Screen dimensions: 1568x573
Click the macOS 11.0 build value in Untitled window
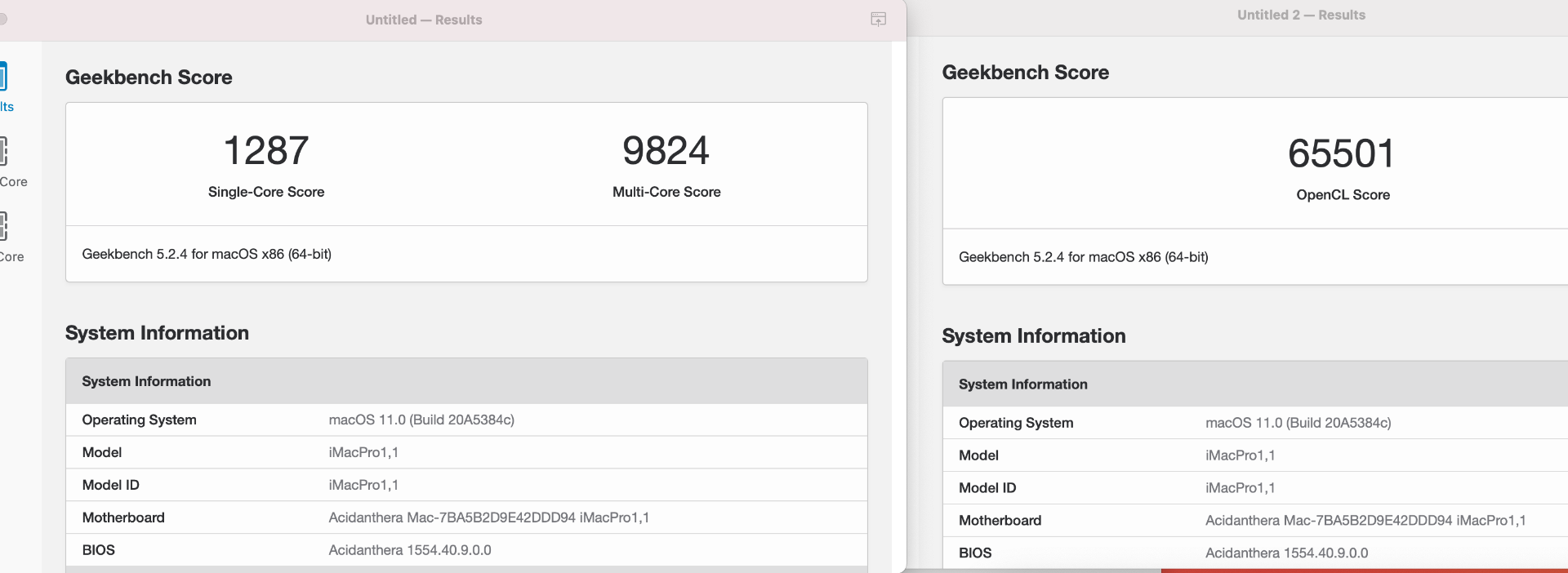click(421, 420)
